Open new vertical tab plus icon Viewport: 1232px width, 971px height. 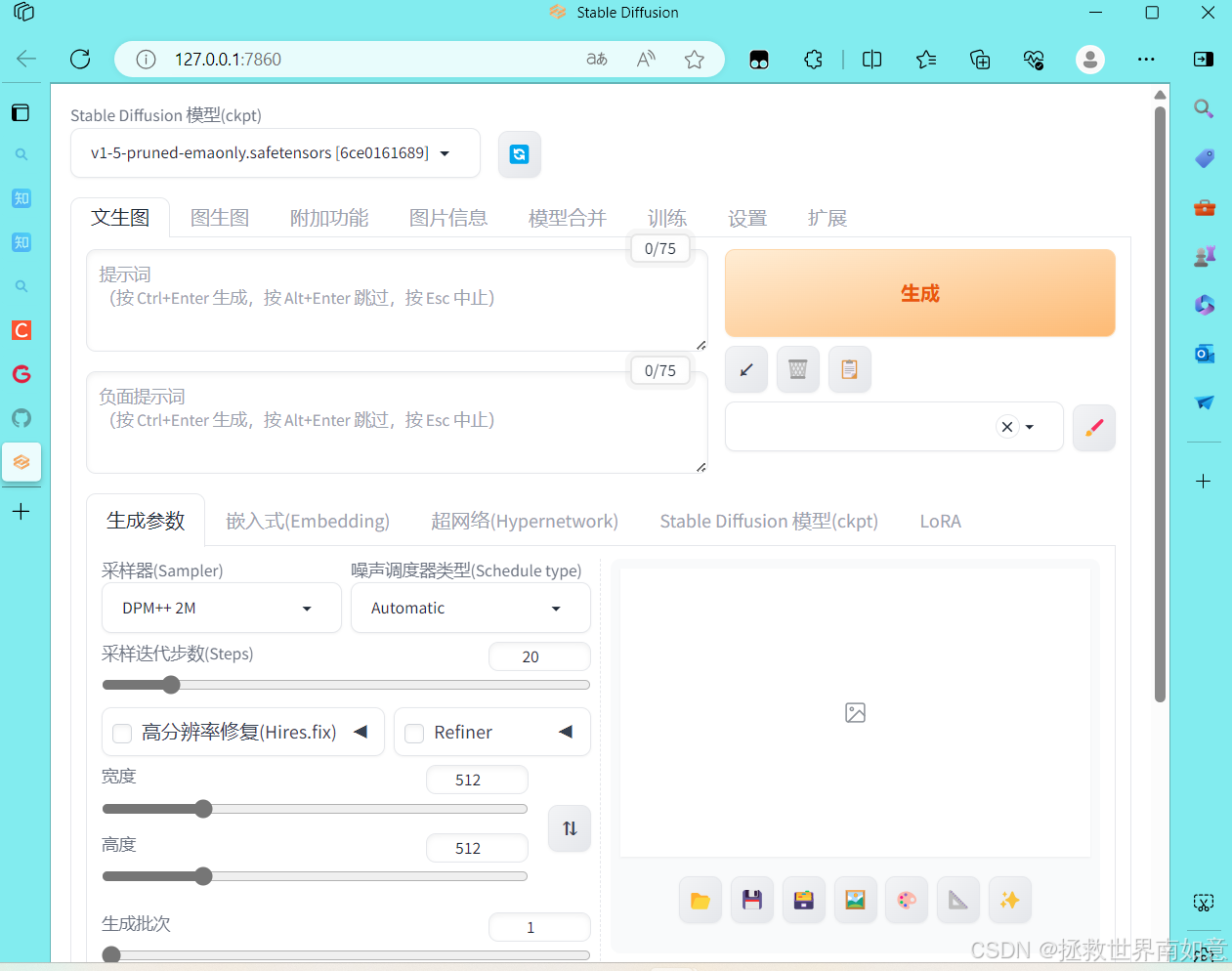21,511
